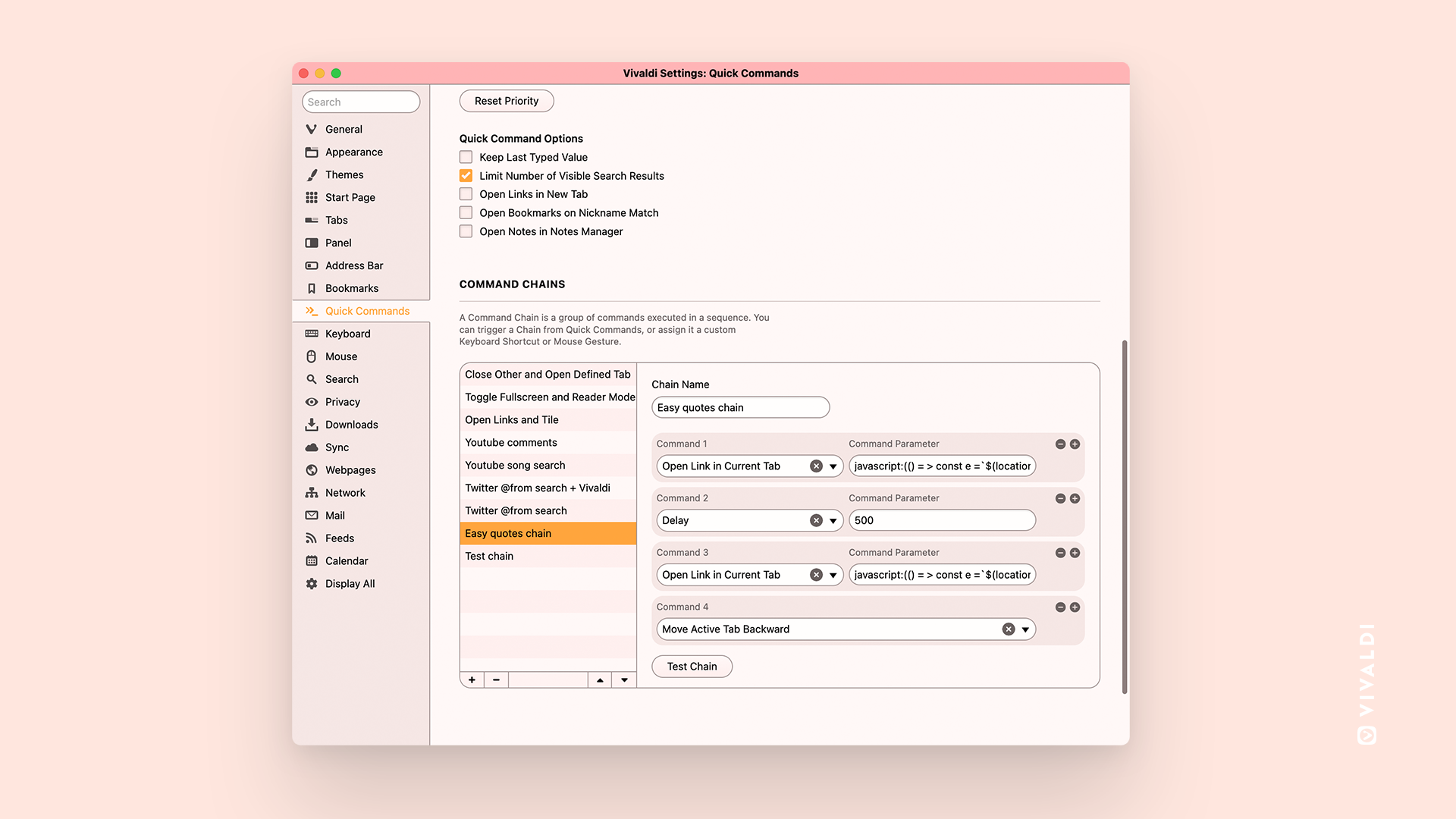Click the Address Bar icon in the sidebar
The image size is (1456, 819).
(x=312, y=265)
